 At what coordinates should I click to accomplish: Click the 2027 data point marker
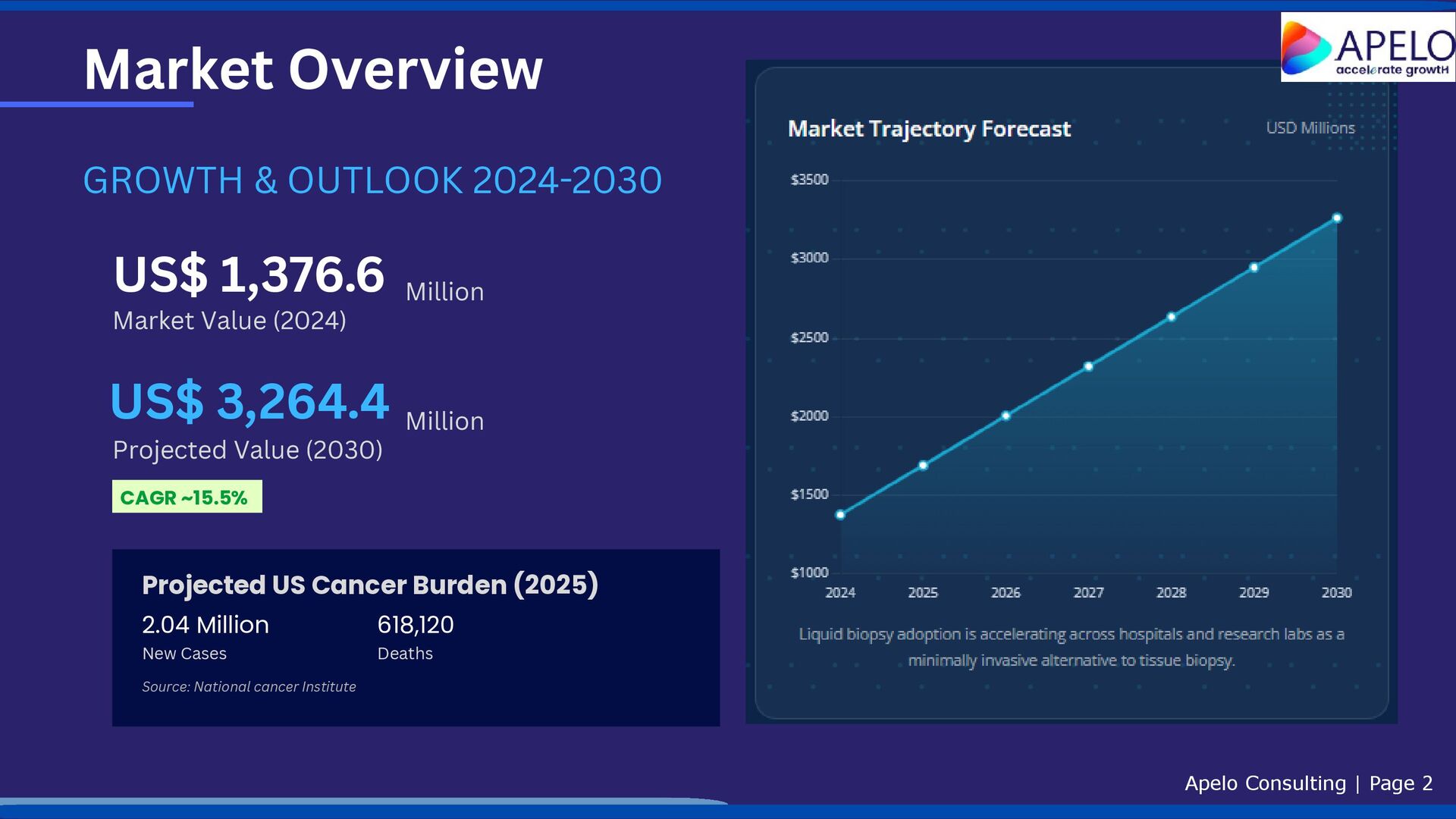1088,366
